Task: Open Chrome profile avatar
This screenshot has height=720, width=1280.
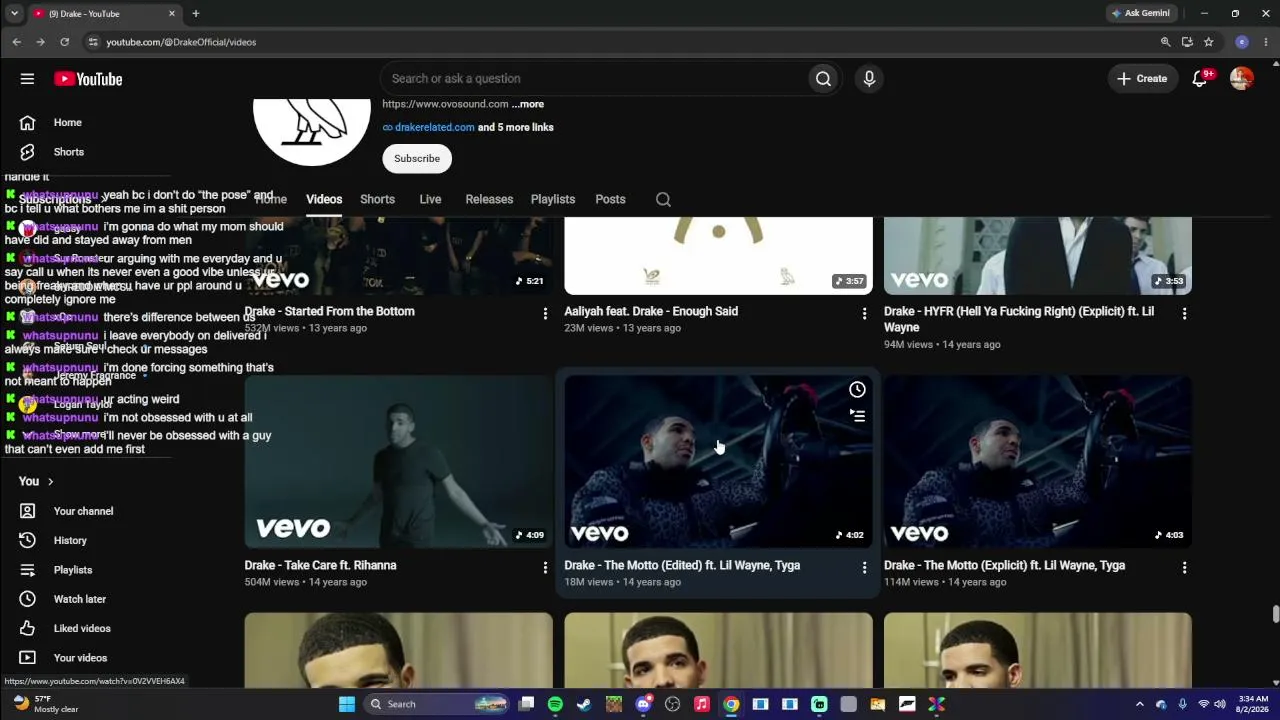Action: (1242, 42)
